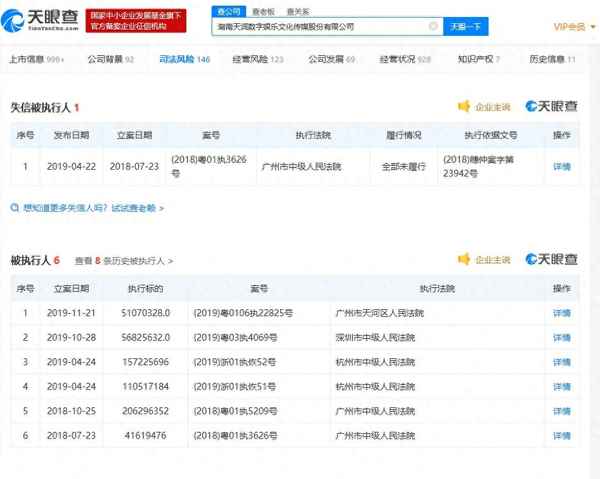
Task: Select the 执行标的 value 157225696
Action: click(x=145, y=362)
